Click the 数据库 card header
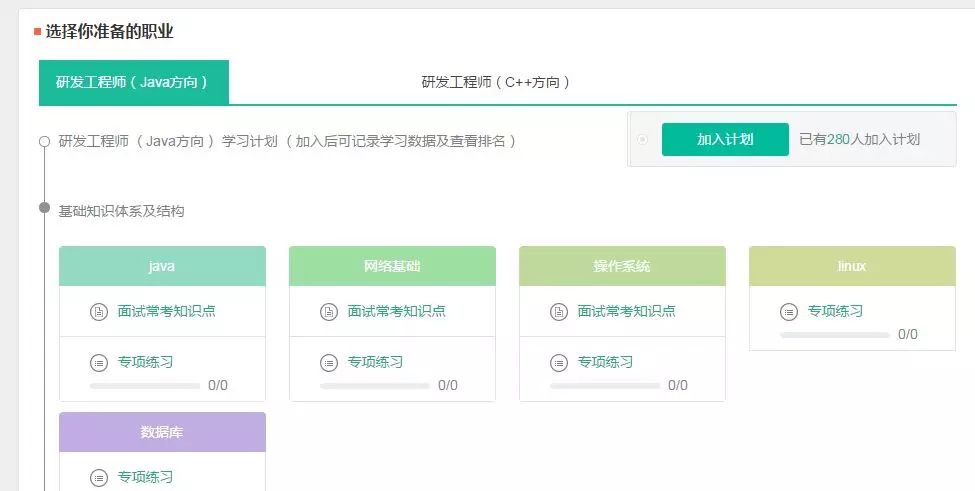Image resolution: width=975 pixels, height=491 pixels. (162, 432)
